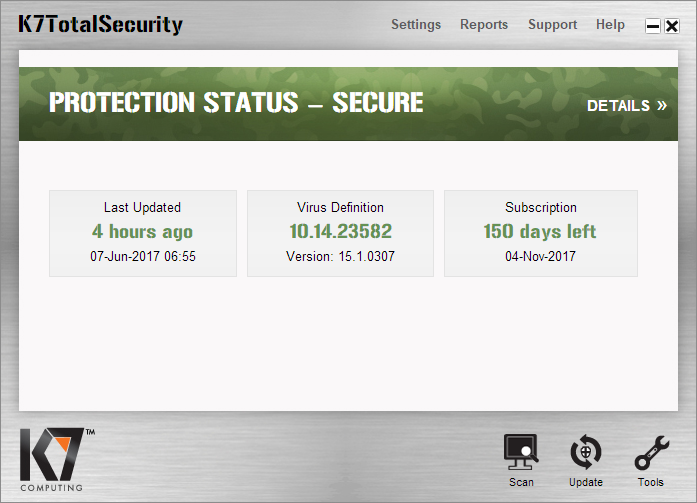
Task: Click the Update icon
Action: point(586,455)
